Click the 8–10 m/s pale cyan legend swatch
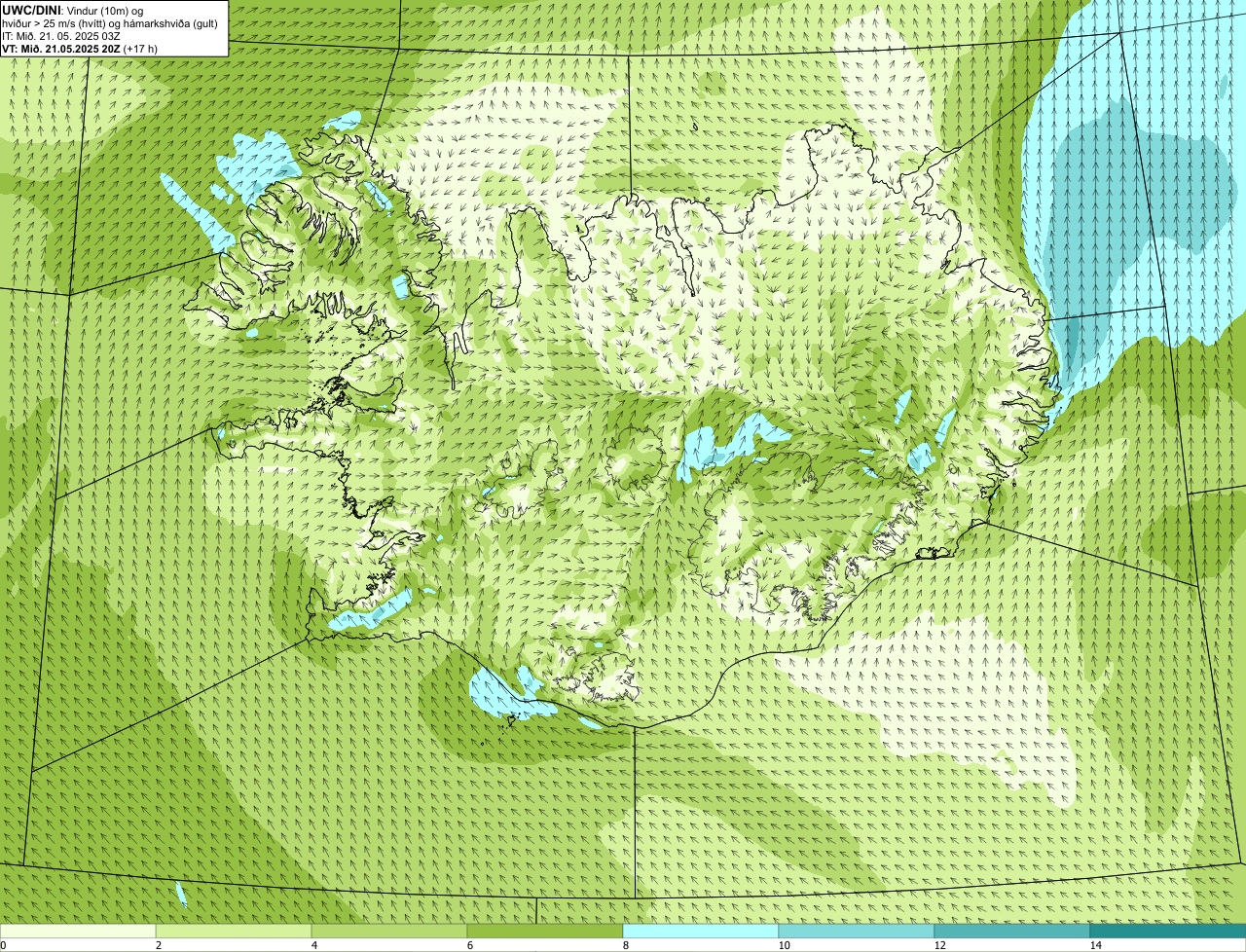The image size is (1246, 952). coord(701,931)
